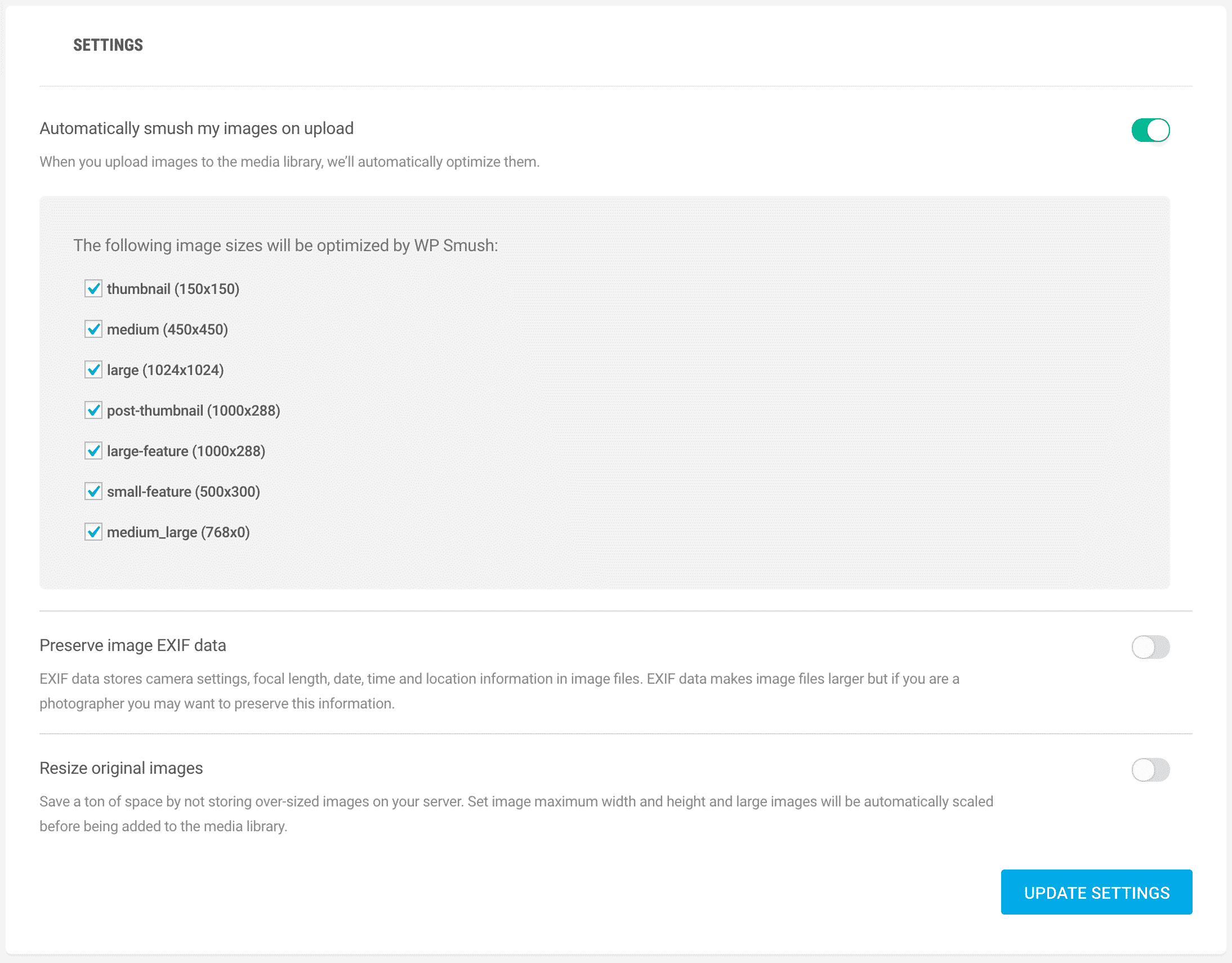Uncheck small-feature (500x300) optimization
This screenshot has height=963, width=1232.
[x=92, y=491]
